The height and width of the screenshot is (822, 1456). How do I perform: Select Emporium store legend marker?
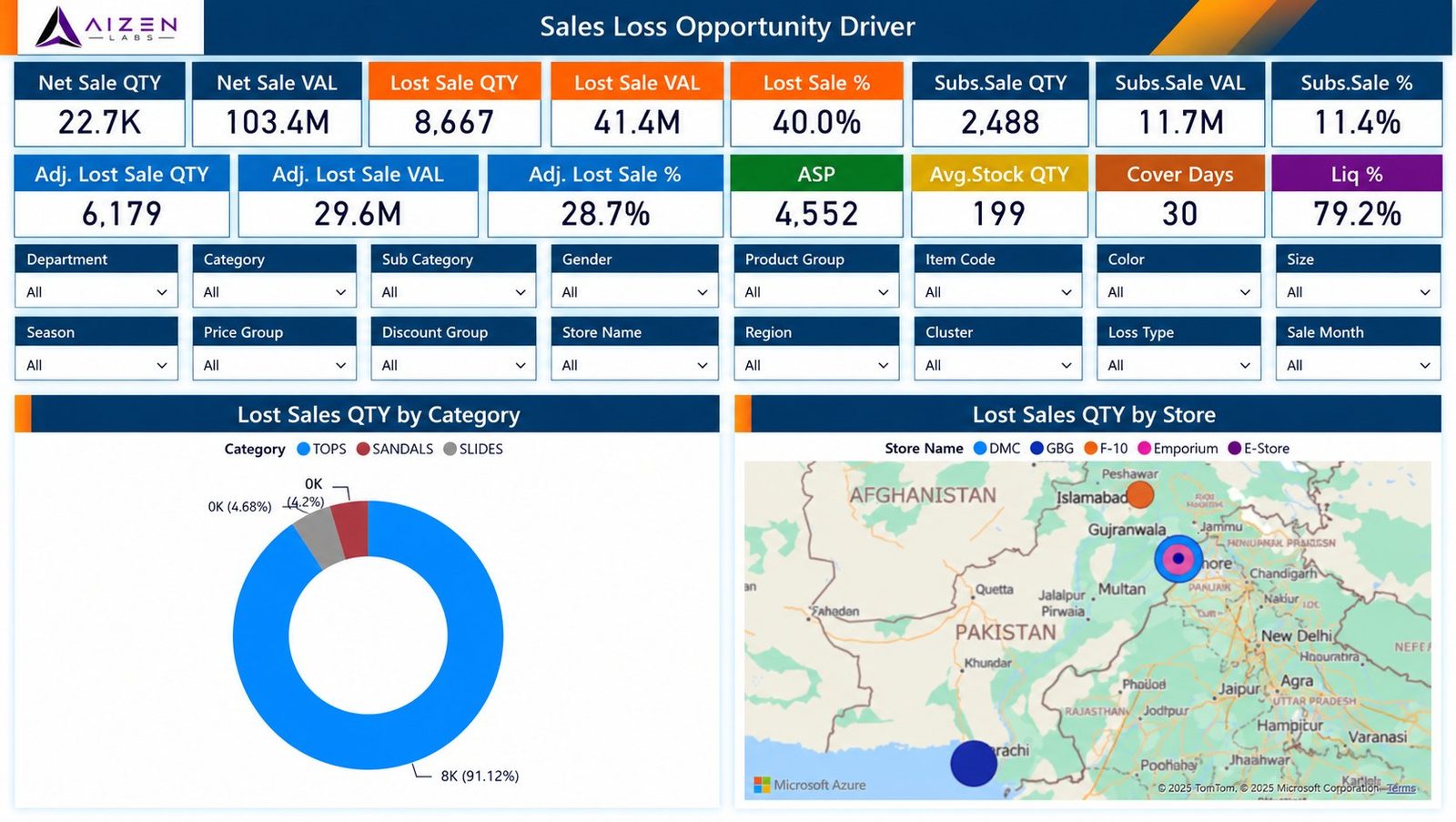(1145, 448)
